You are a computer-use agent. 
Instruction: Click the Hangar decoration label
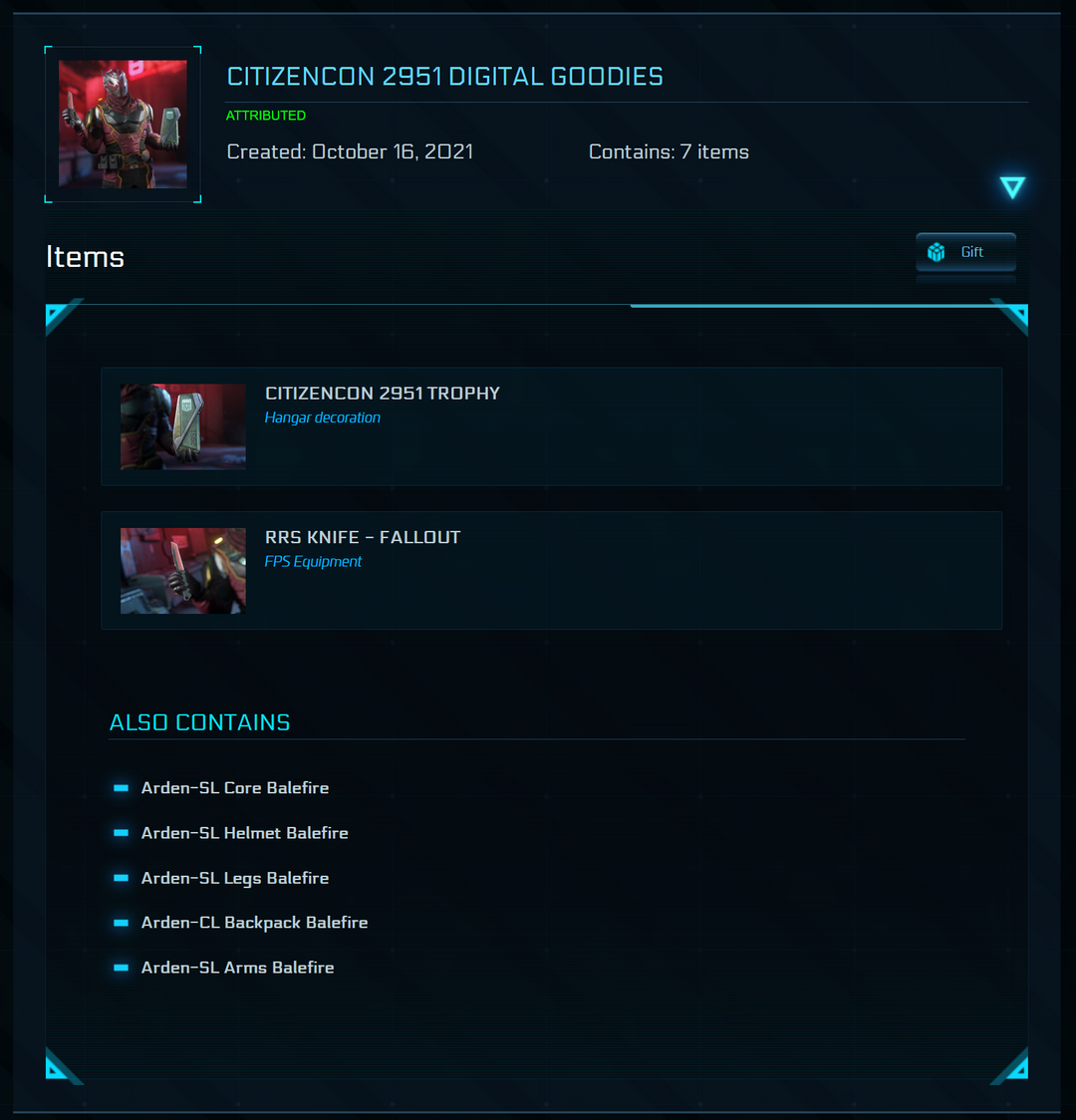click(322, 418)
